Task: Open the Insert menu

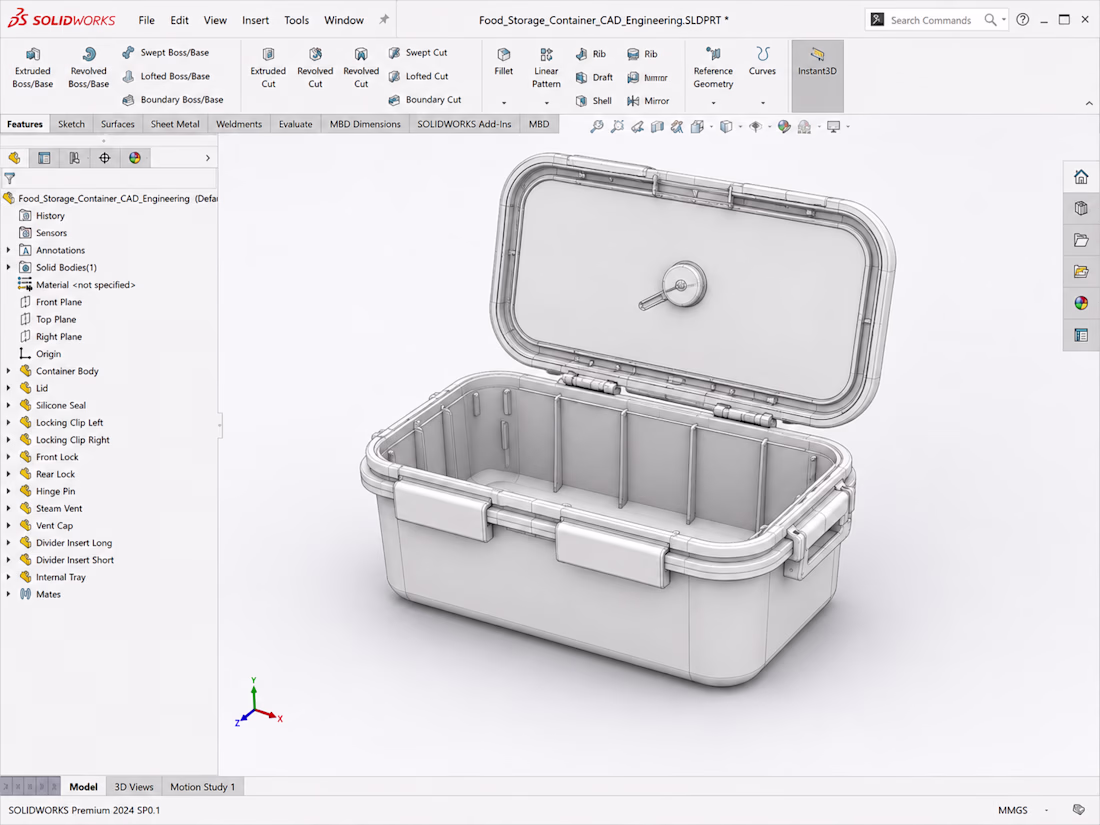Action: click(255, 20)
